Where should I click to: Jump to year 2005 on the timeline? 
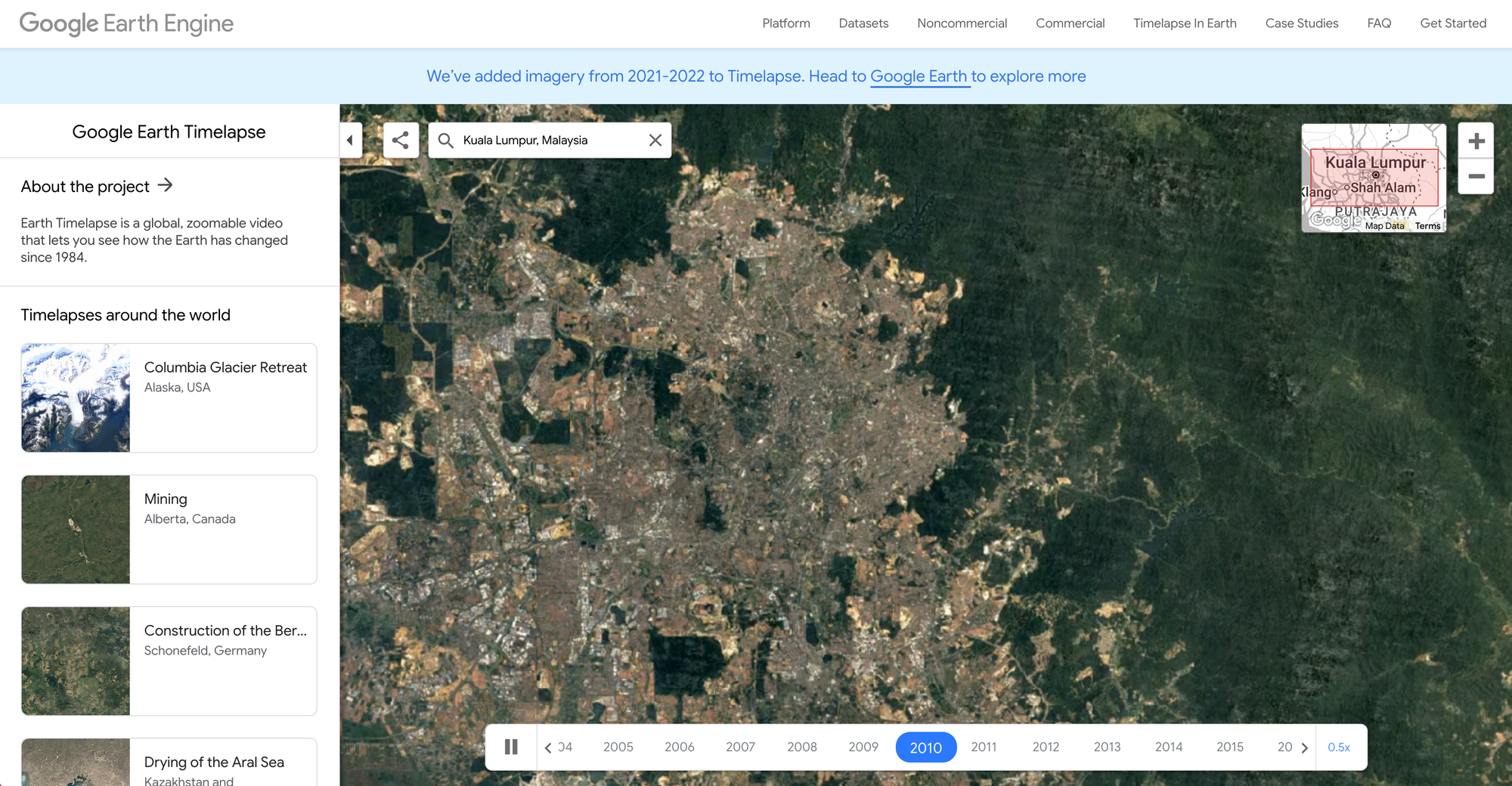618,747
